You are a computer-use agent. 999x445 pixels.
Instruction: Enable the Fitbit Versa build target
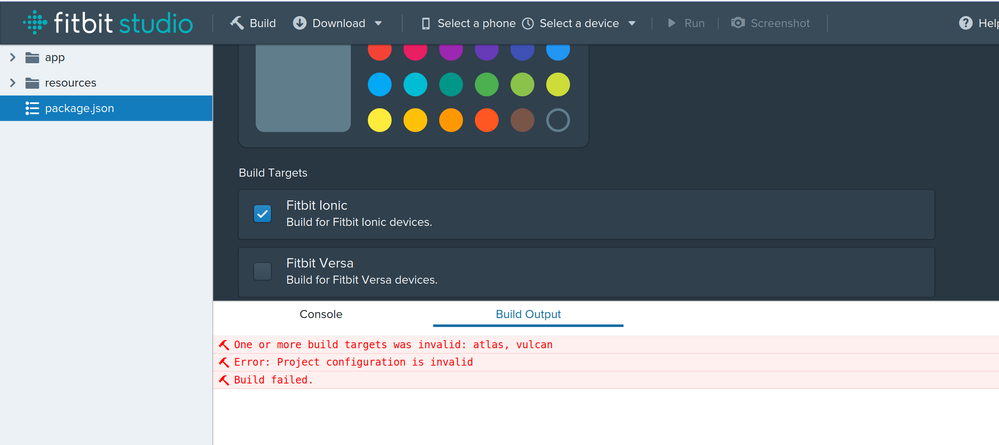pyautogui.click(x=262, y=271)
